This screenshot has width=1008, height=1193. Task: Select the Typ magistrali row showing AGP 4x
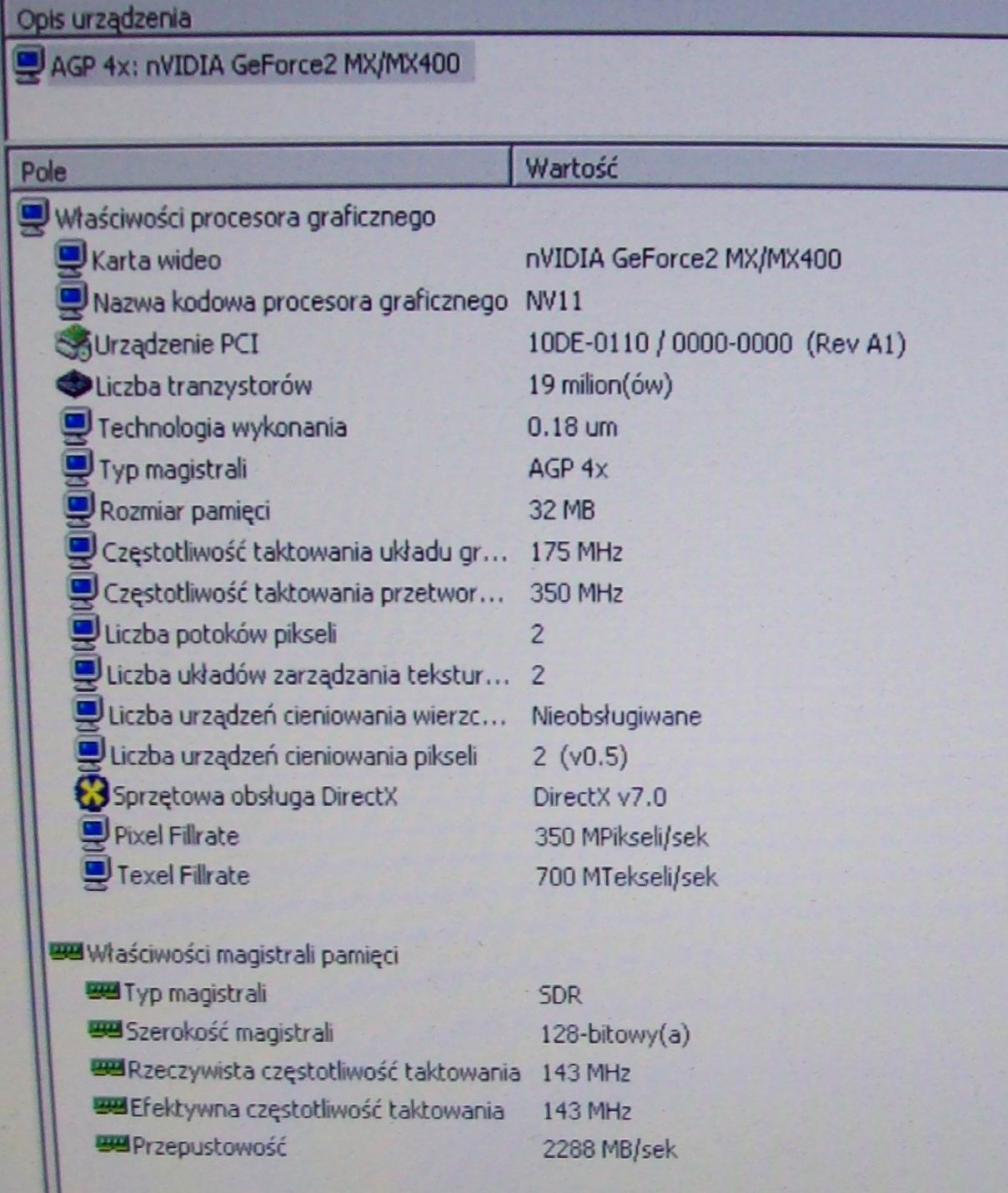tap(173, 469)
